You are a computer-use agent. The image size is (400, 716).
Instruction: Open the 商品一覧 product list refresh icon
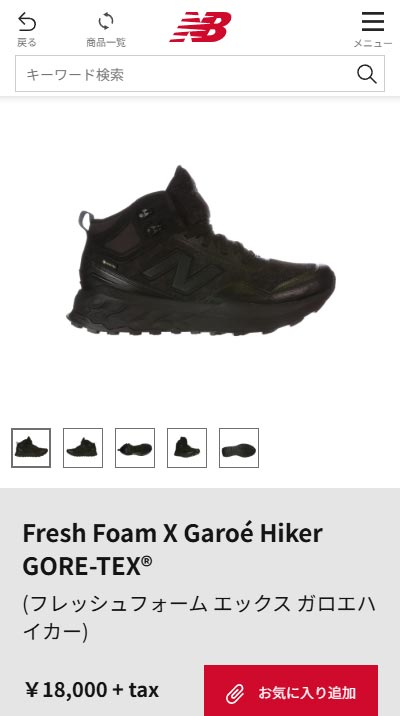(106, 21)
